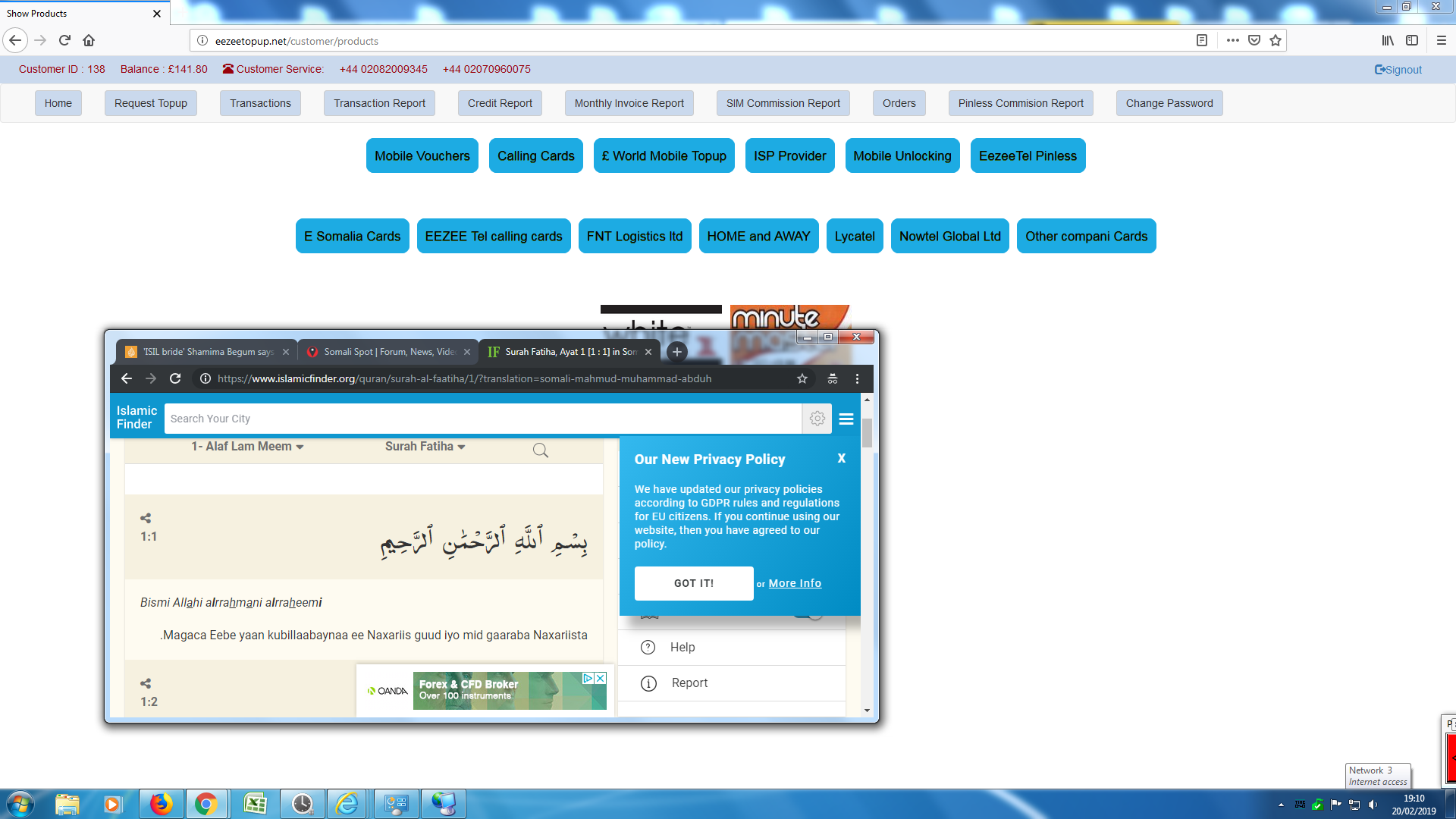Open Credit Report menu item
This screenshot has height=819, width=1456.
coord(500,103)
